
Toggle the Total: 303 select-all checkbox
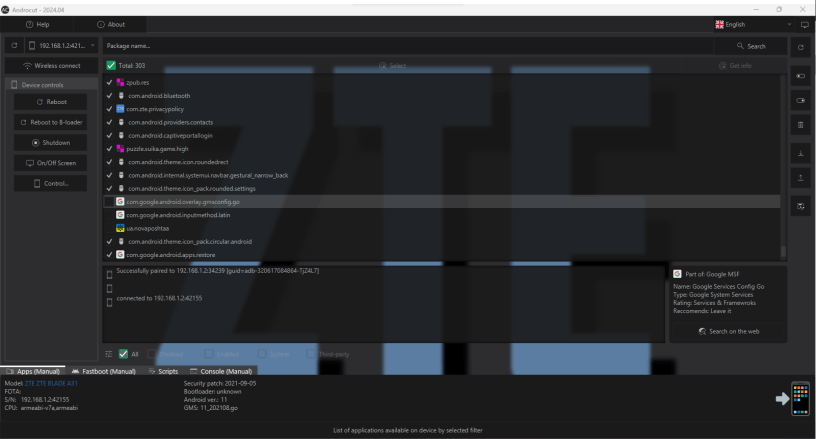coord(111,66)
